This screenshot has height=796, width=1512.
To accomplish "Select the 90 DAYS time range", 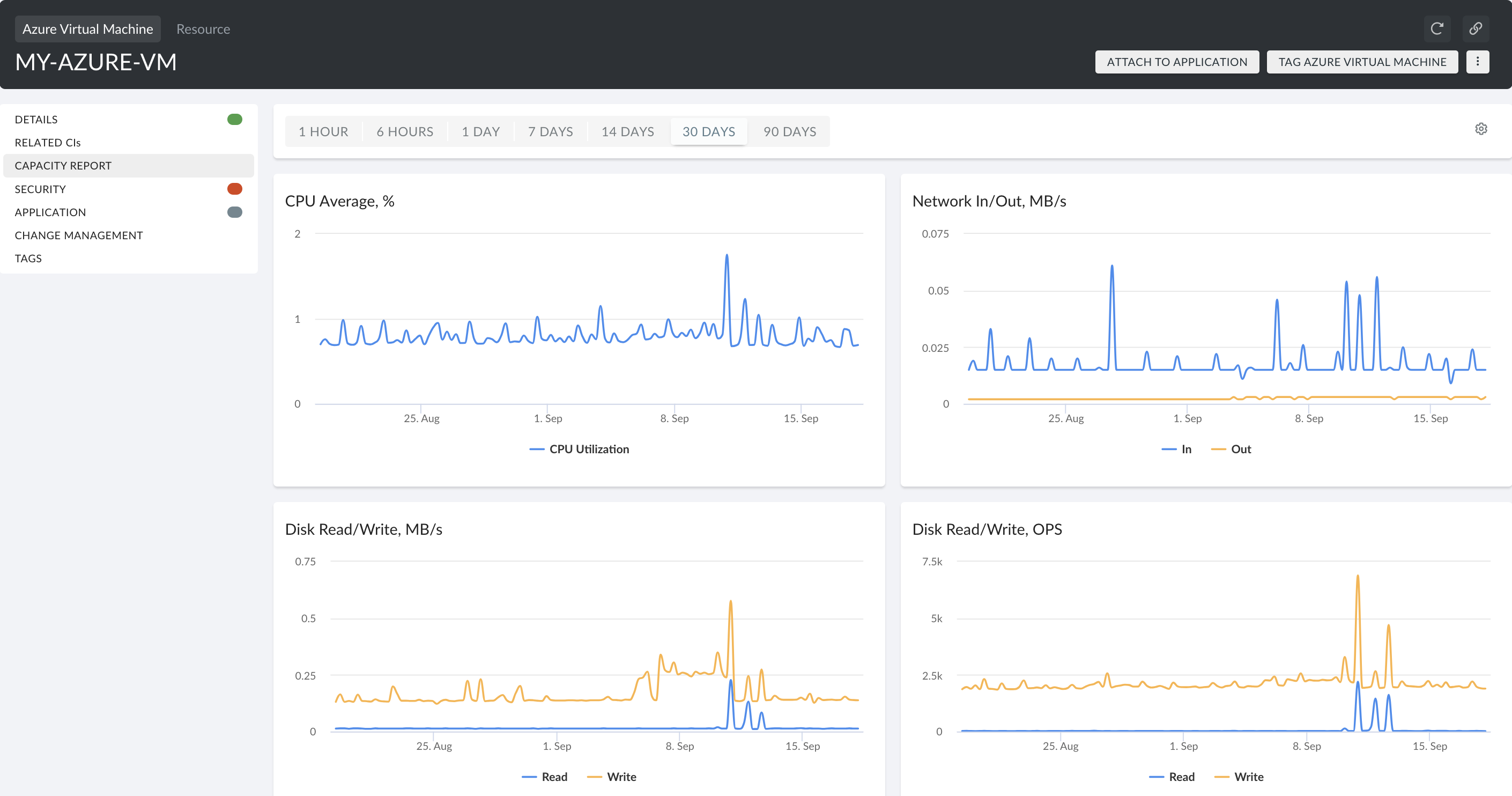I will coord(789,131).
